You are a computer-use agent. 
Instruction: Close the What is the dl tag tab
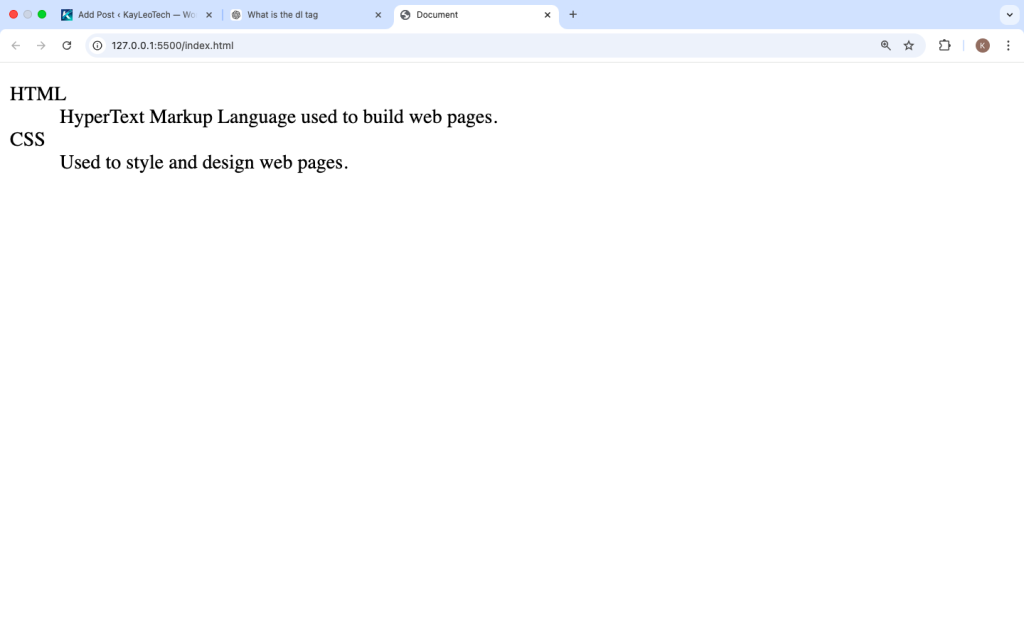tap(378, 15)
